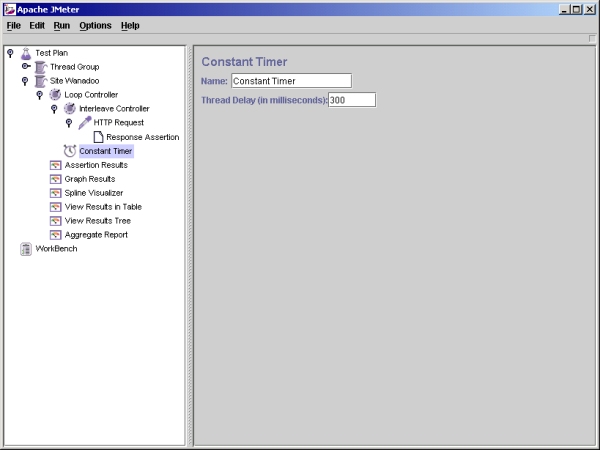Viewport: 600px width, 450px height.
Task: Click the Interleave Controller icon
Action: (70, 109)
